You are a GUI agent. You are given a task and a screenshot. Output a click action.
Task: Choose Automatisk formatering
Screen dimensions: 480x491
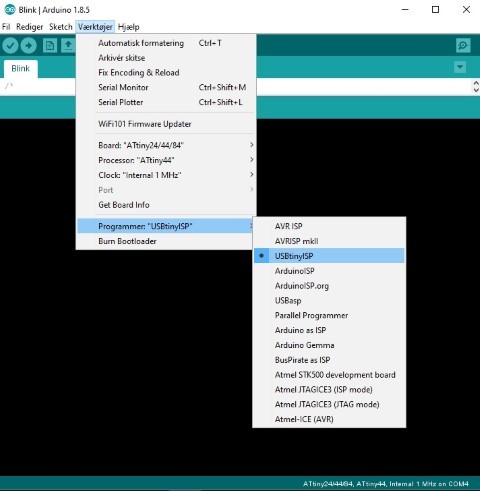[166, 43]
